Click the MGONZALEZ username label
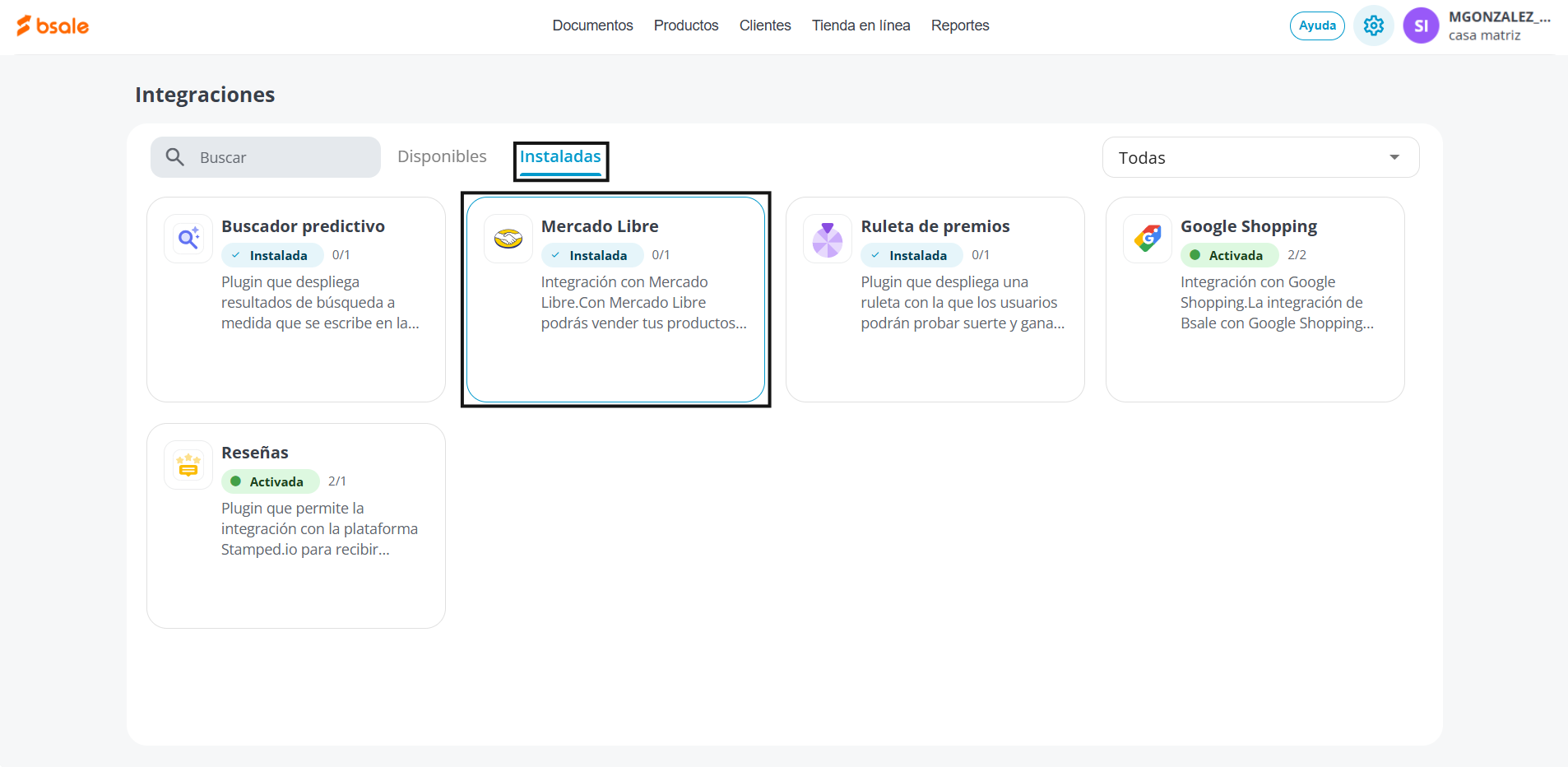The image size is (1568, 767). coord(1499,16)
